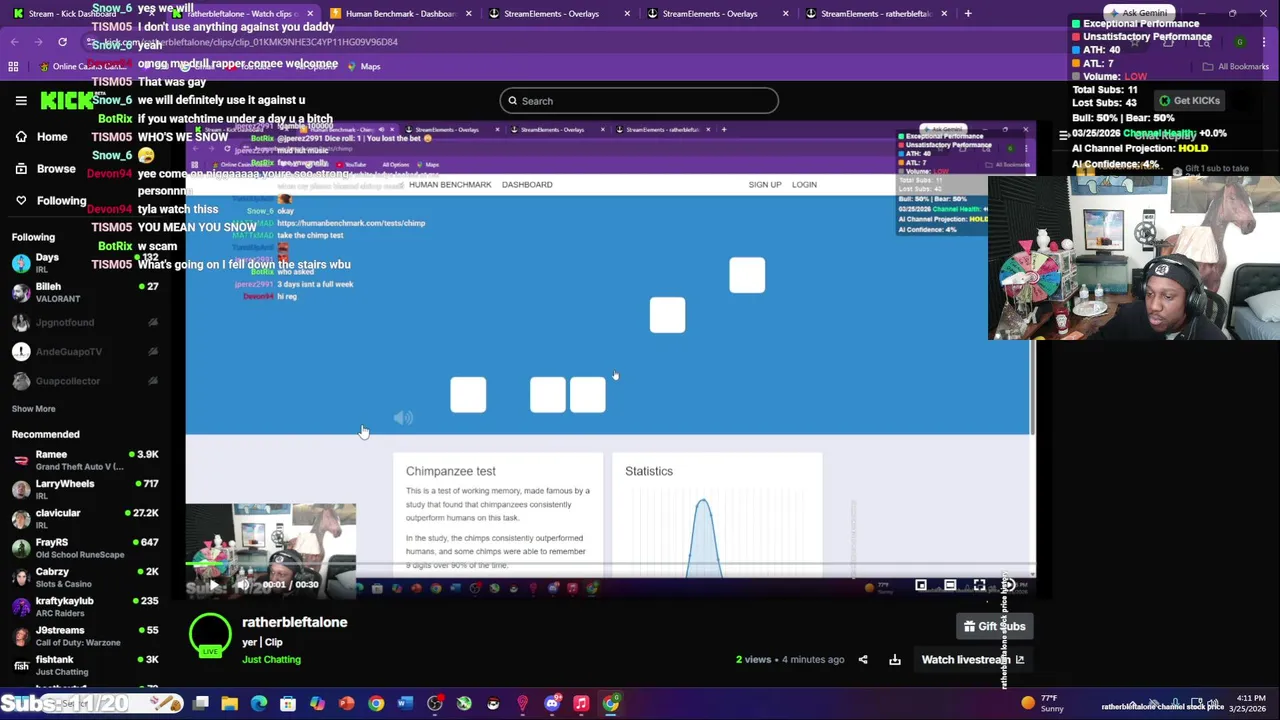Open Microsoft Edge from the taskbar
Viewport: 1280px width, 720px height.
[259, 704]
